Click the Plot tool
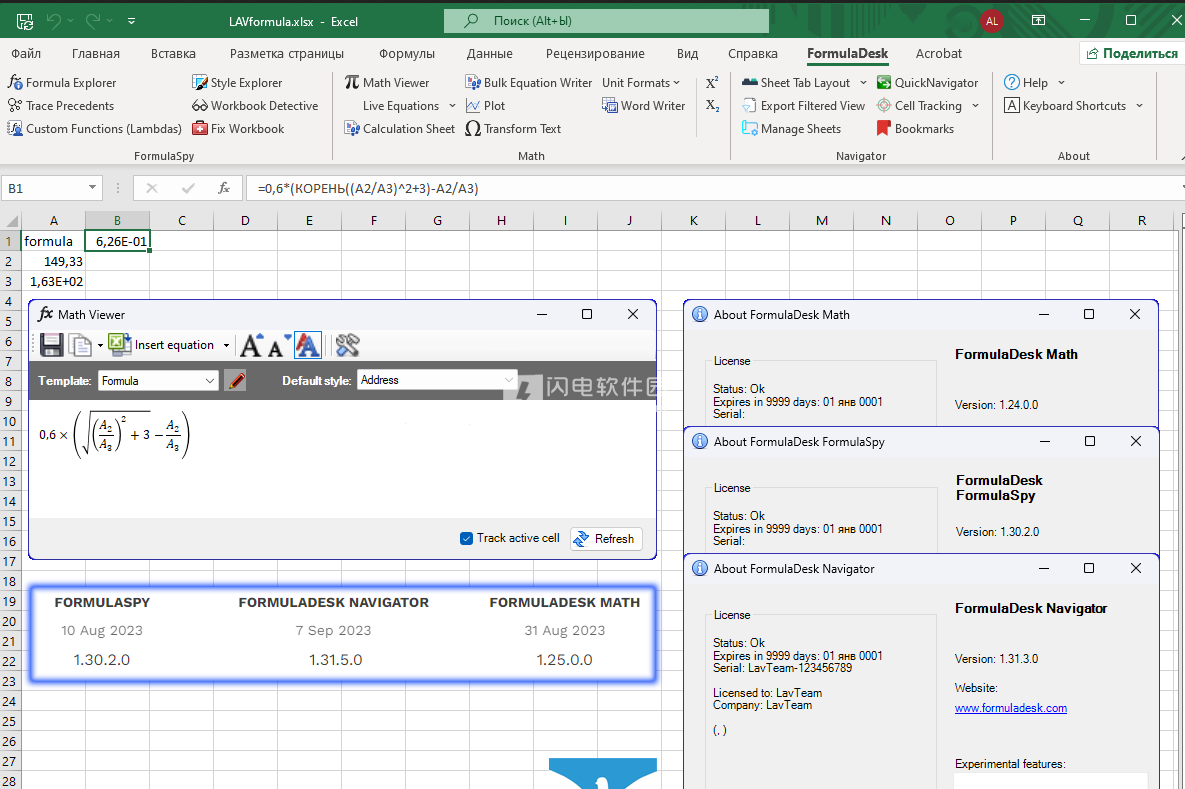The height and width of the screenshot is (789, 1185). pos(485,106)
